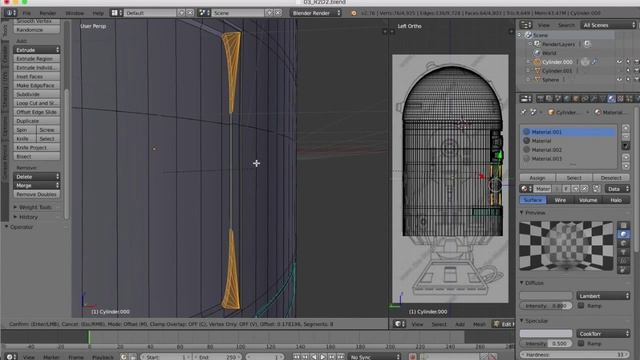Image resolution: width=640 pixels, height=360 pixels.
Task: Click the play animation button
Action: pos(322,357)
